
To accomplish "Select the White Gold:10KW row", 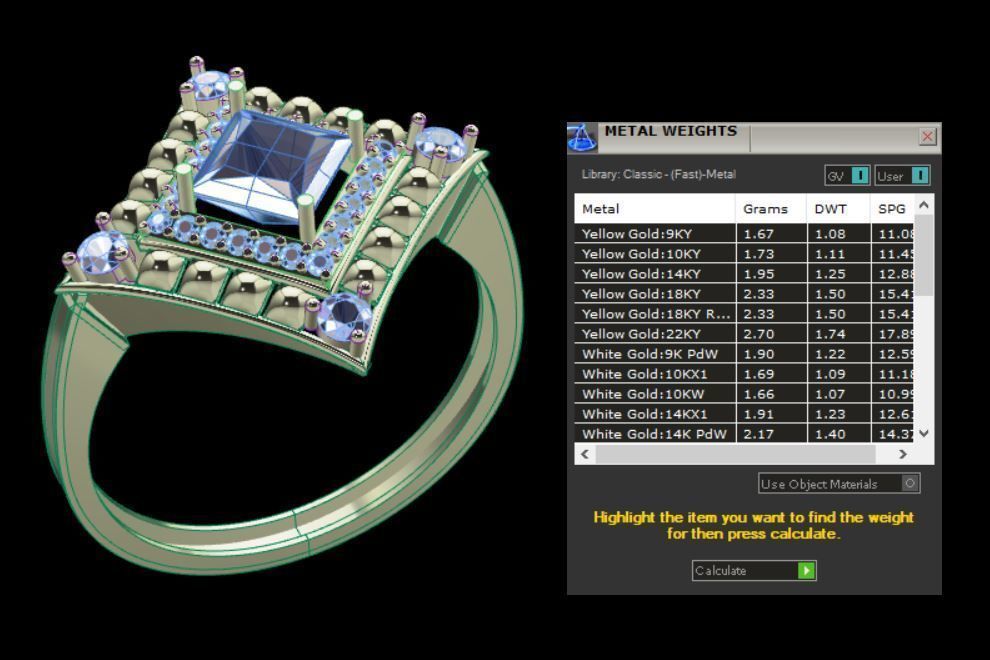I will tap(744, 394).
